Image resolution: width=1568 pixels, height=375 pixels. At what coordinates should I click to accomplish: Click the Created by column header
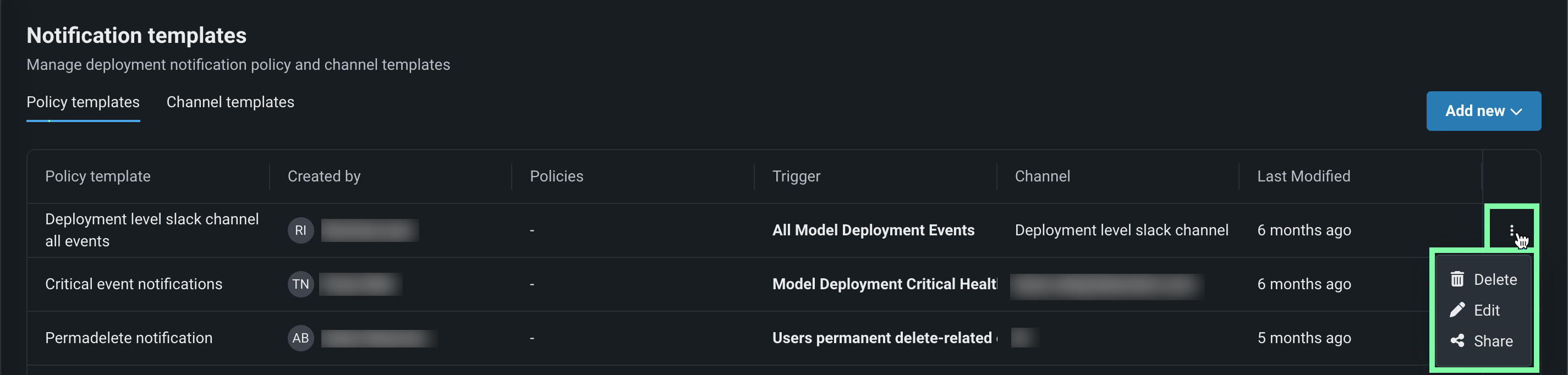(324, 177)
